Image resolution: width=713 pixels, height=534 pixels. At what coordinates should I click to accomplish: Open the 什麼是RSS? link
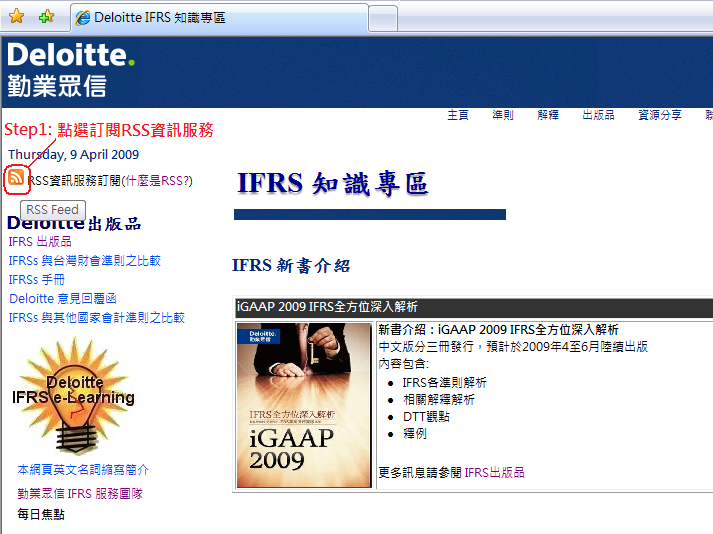point(157,181)
